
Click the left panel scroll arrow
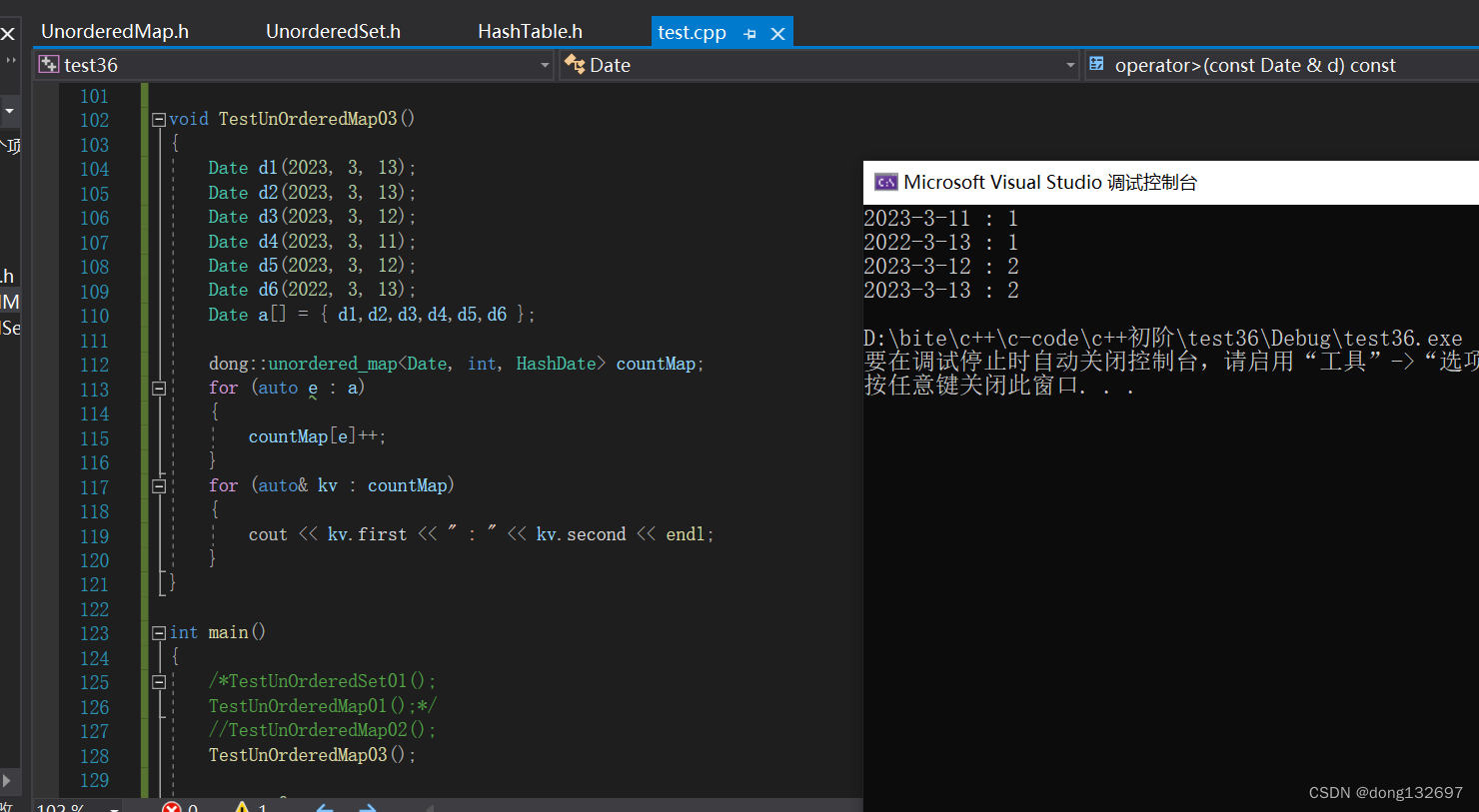7,780
